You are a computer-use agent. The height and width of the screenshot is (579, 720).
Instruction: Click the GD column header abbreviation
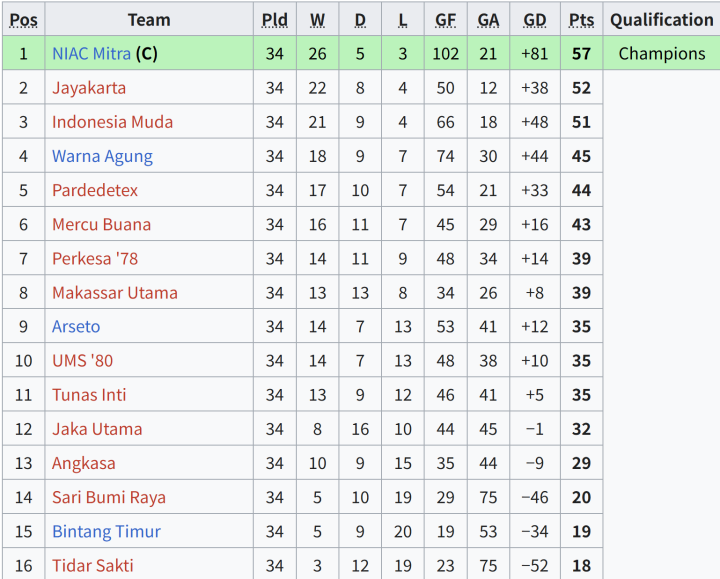[535, 20]
